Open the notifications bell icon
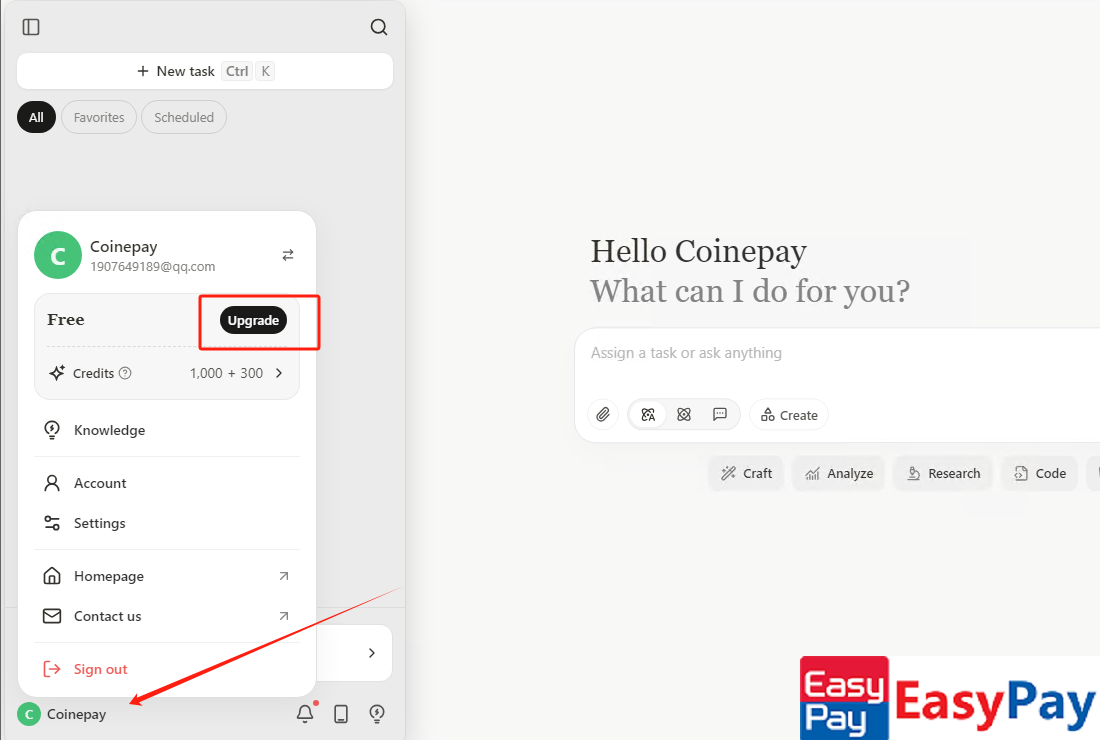Image resolution: width=1100 pixels, height=740 pixels. [305, 713]
